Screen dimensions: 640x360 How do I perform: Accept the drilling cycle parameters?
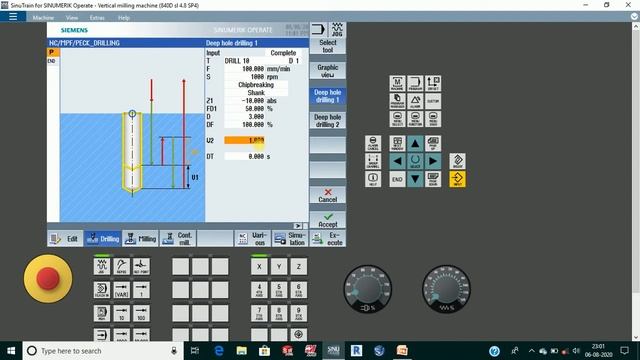[x=327, y=220]
